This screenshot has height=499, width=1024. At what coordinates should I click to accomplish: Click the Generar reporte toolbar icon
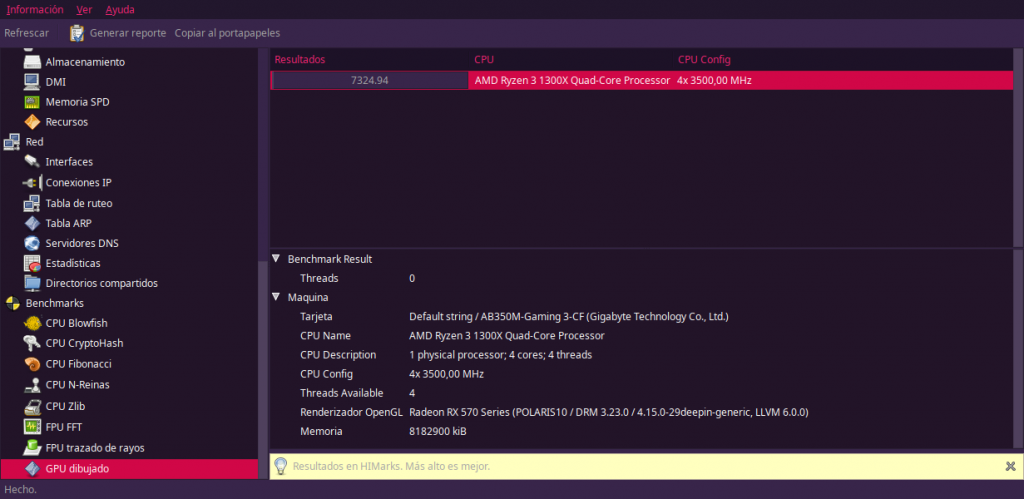[x=77, y=33]
